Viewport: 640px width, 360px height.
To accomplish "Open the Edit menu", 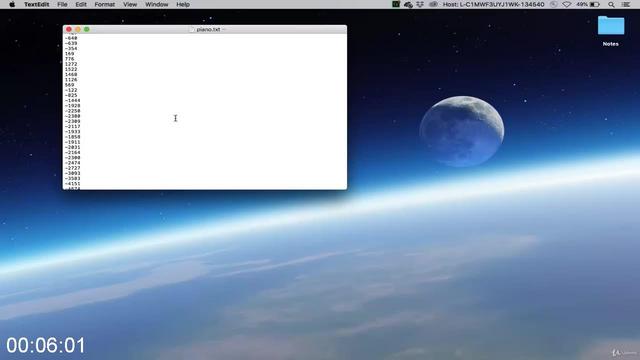I will [81, 4].
